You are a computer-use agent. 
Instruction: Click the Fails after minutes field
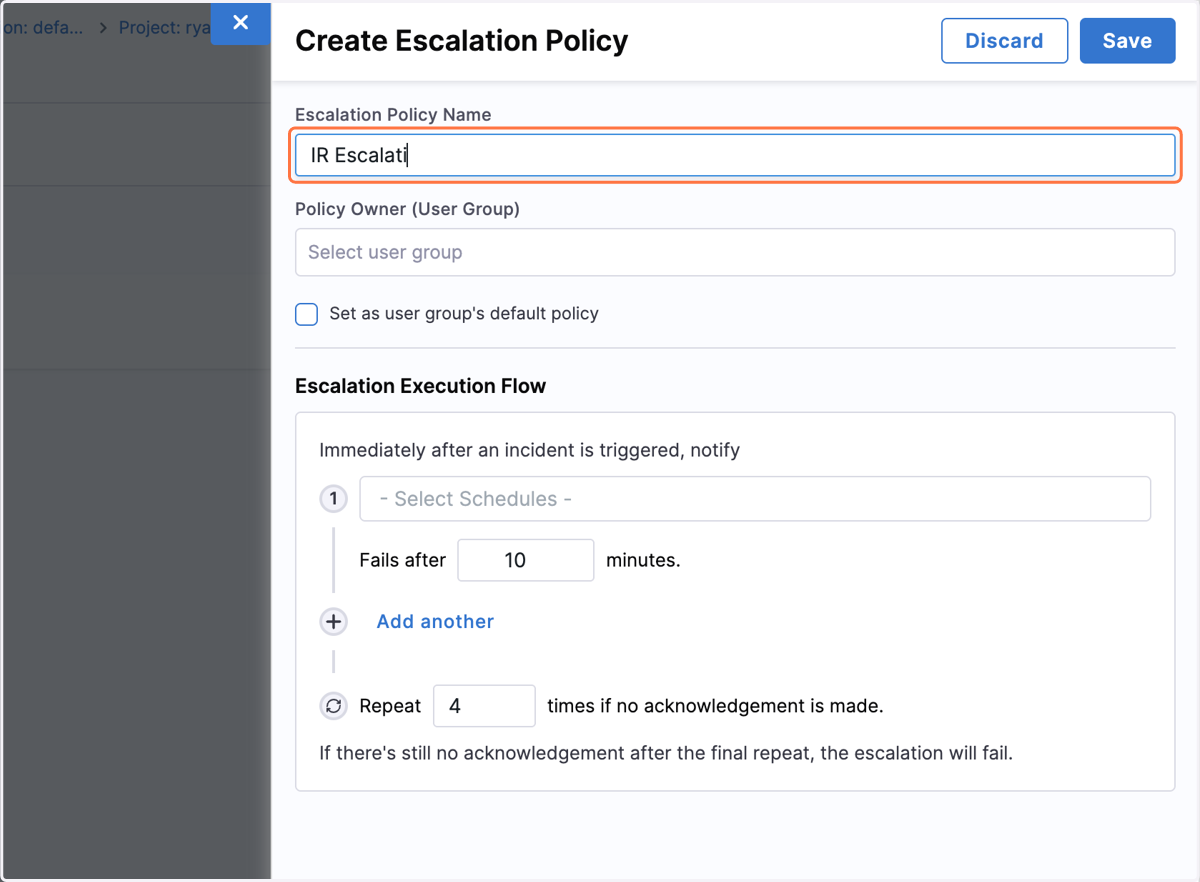pyautogui.click(x=526, y=560)
